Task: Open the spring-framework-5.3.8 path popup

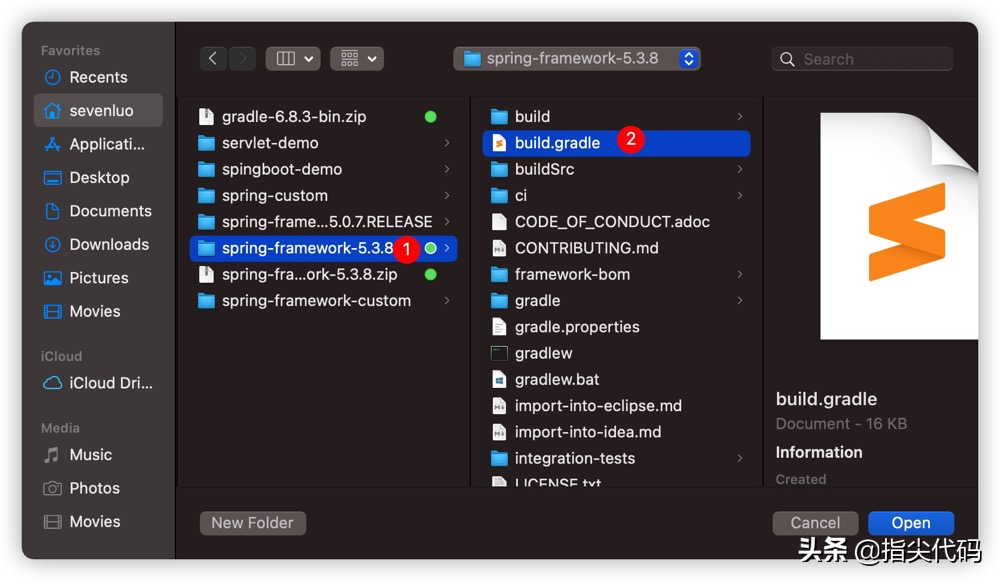Action: (x=577, y=59)
